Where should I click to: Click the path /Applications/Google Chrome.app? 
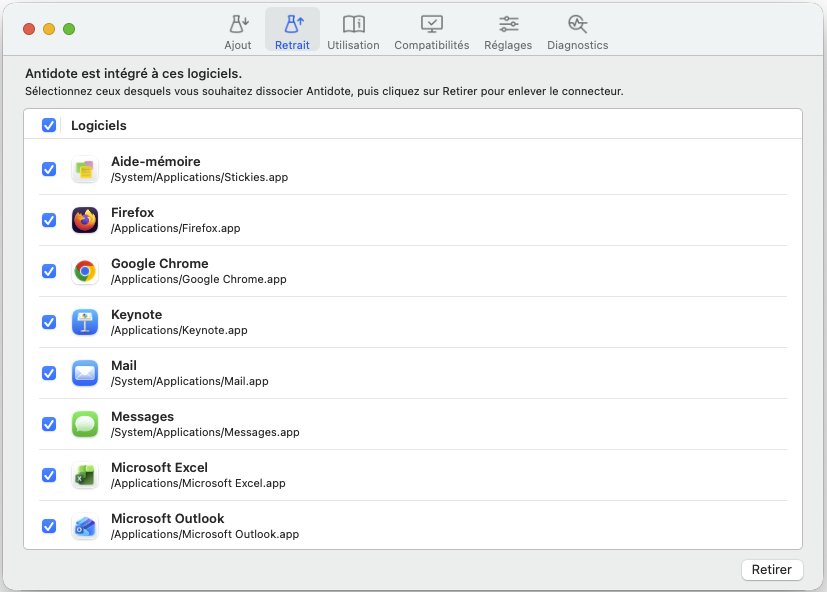[199, 279]
